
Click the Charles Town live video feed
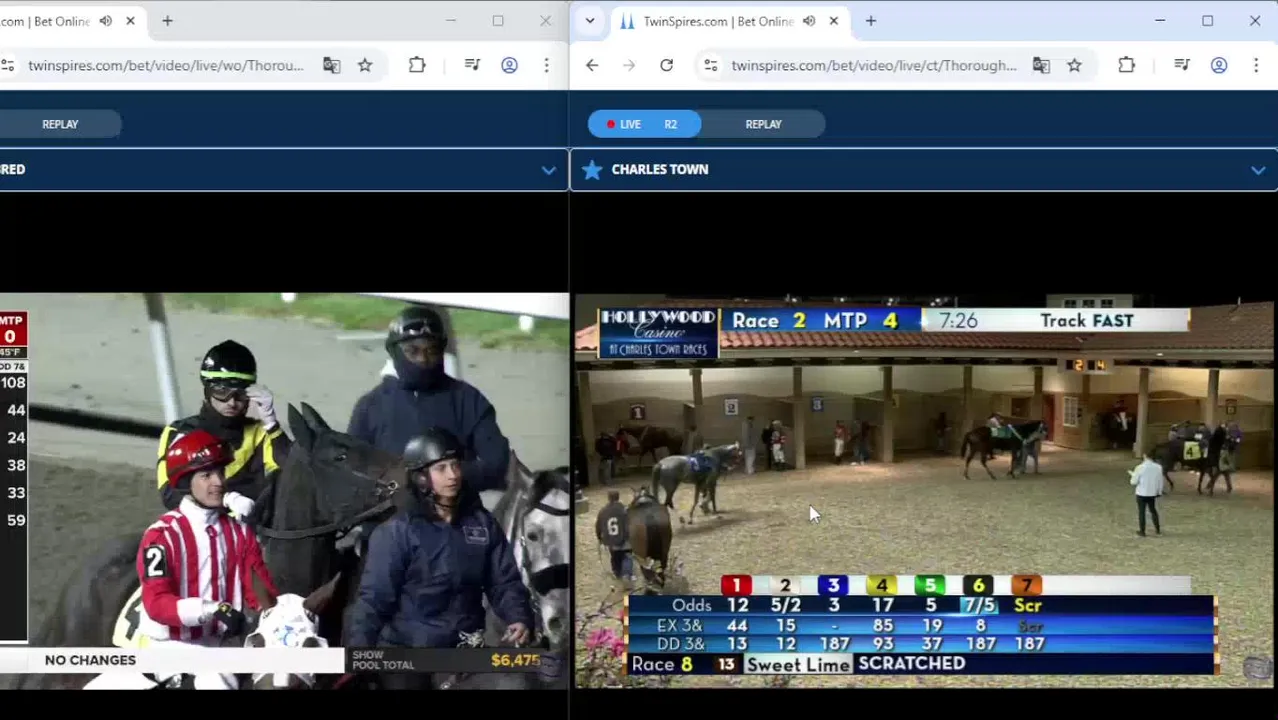924,491
